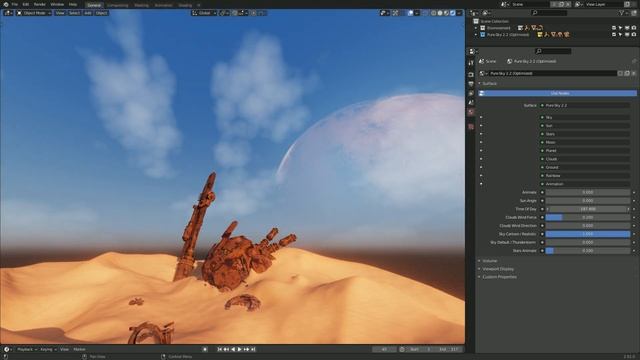640x360 pixels.
Task: Toggle Pure-Sky collection eye visibility
Action: pos(627,35)
